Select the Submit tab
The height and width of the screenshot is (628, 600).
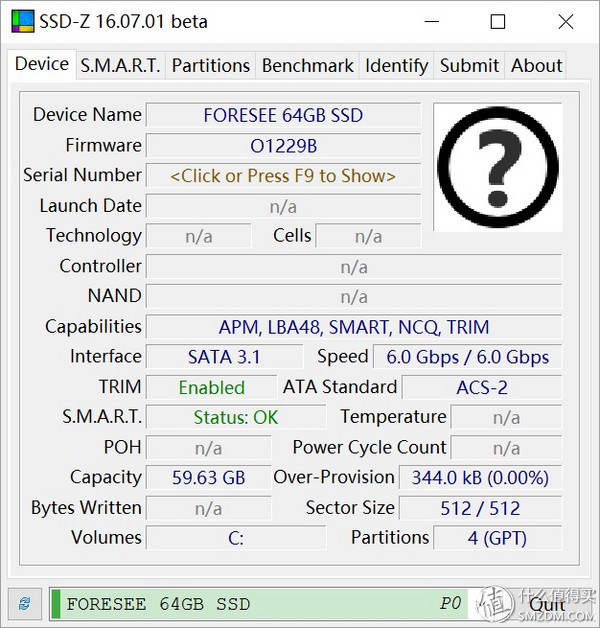pos(469,66)
